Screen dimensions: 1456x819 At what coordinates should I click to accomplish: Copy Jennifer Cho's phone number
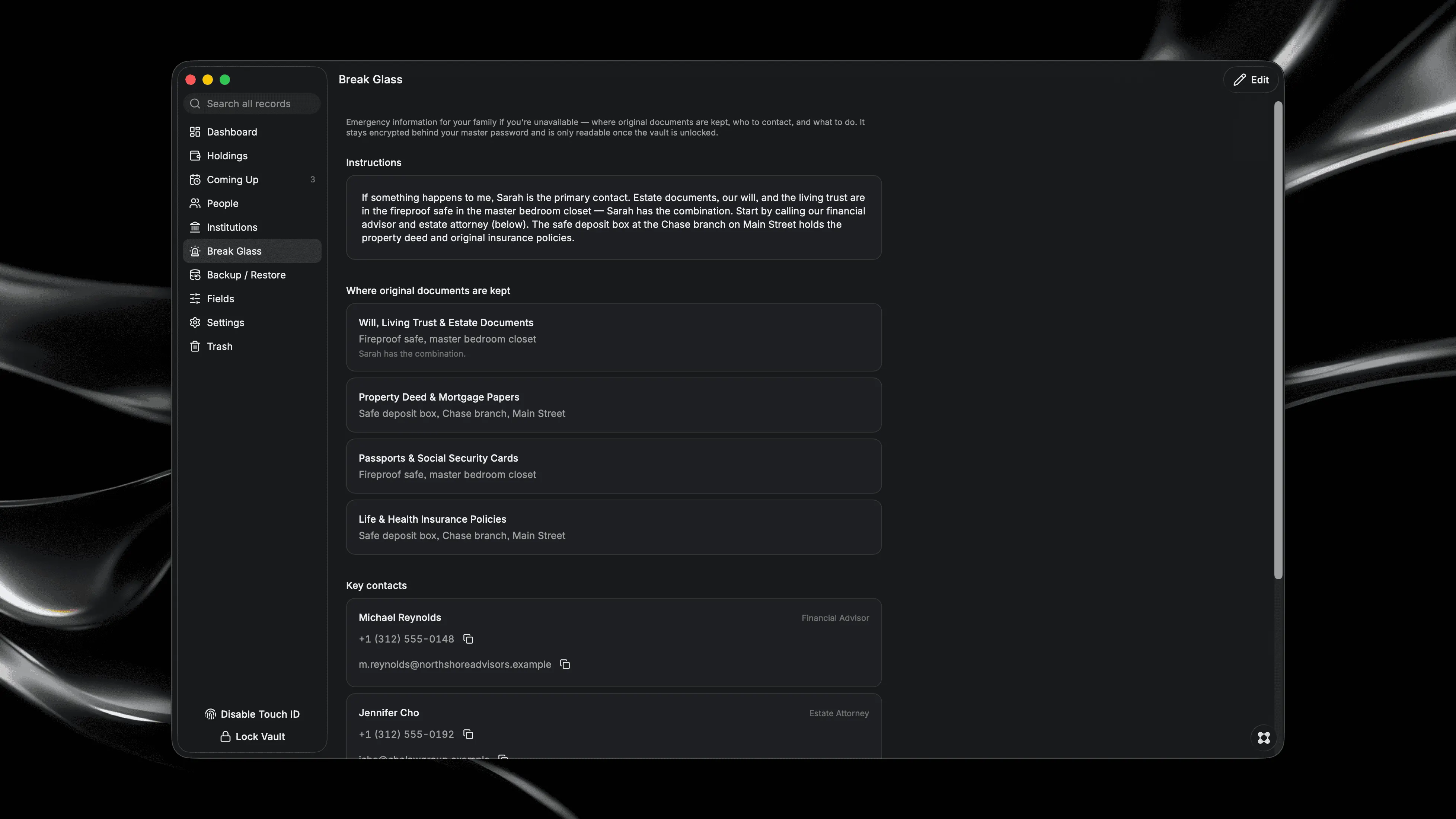tap(468, 734)
